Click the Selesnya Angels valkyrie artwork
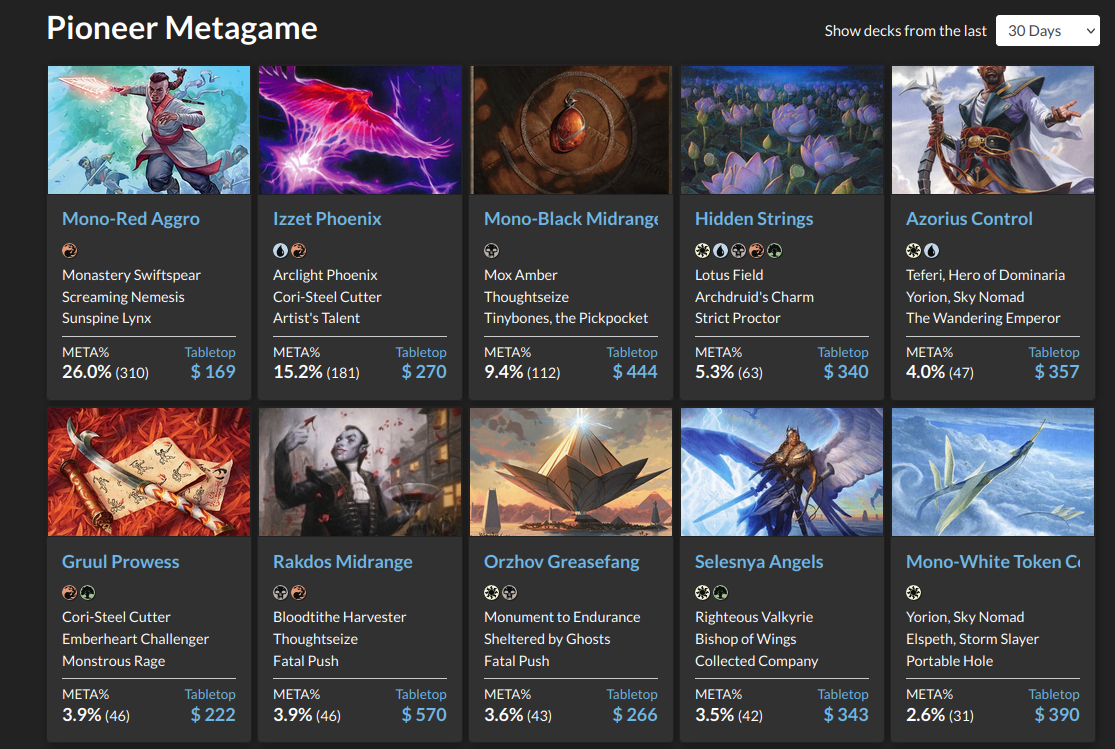Image resolution: width=1115 pixels, height=749 pixels. [x=782, y=472]
